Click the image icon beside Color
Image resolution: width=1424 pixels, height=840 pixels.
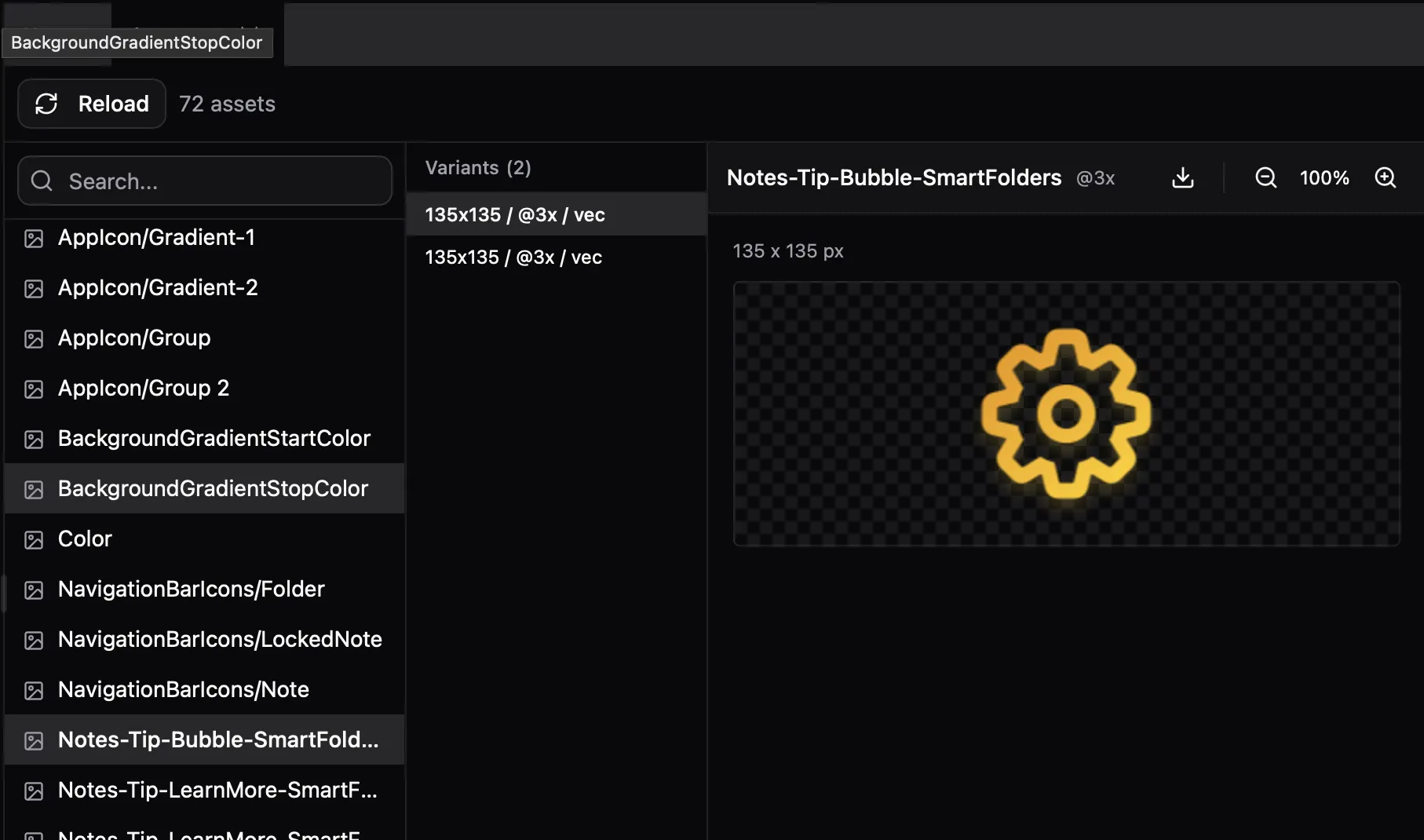pos(34,540)
